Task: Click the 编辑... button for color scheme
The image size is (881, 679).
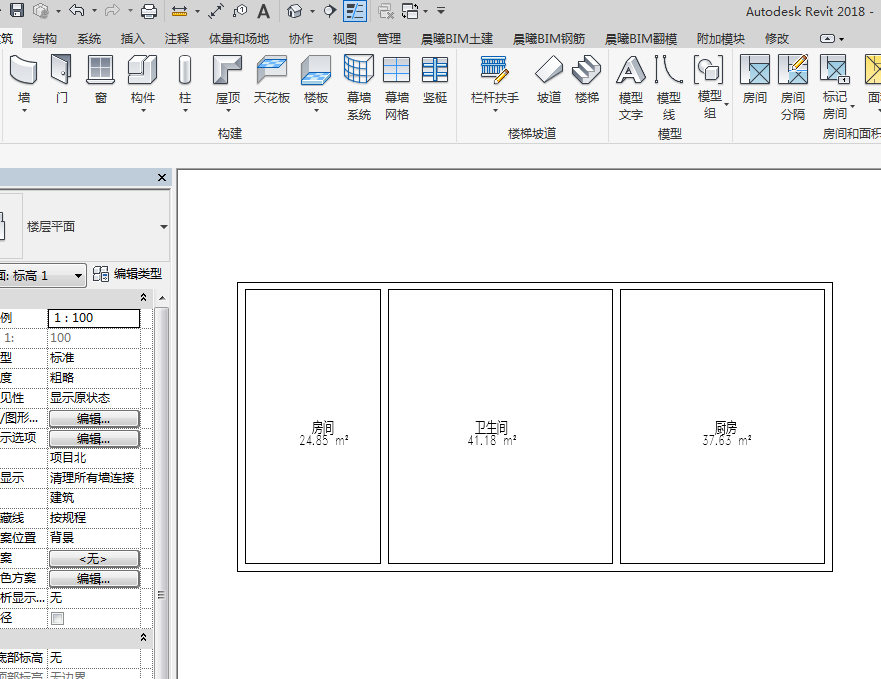Action: click(94, 578)
